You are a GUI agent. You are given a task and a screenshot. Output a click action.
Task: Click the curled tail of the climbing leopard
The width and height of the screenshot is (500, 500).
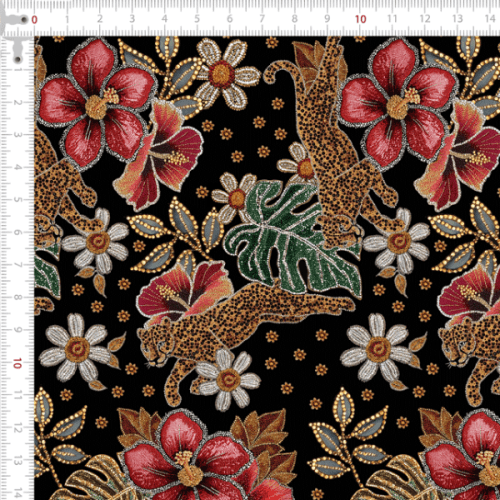click(x=278, y=72)
